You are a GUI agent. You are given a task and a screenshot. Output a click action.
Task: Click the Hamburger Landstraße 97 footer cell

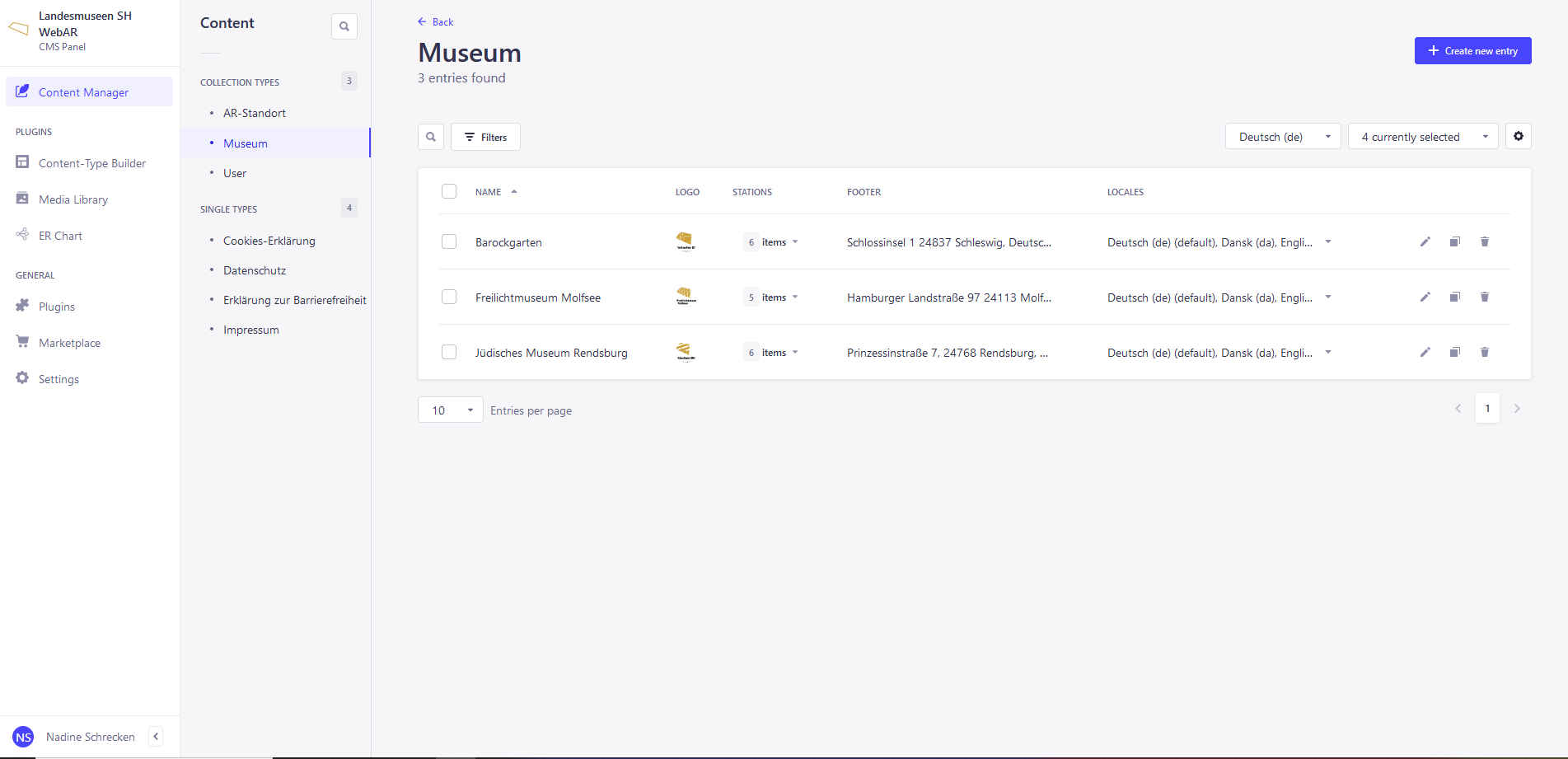point(949,298)
